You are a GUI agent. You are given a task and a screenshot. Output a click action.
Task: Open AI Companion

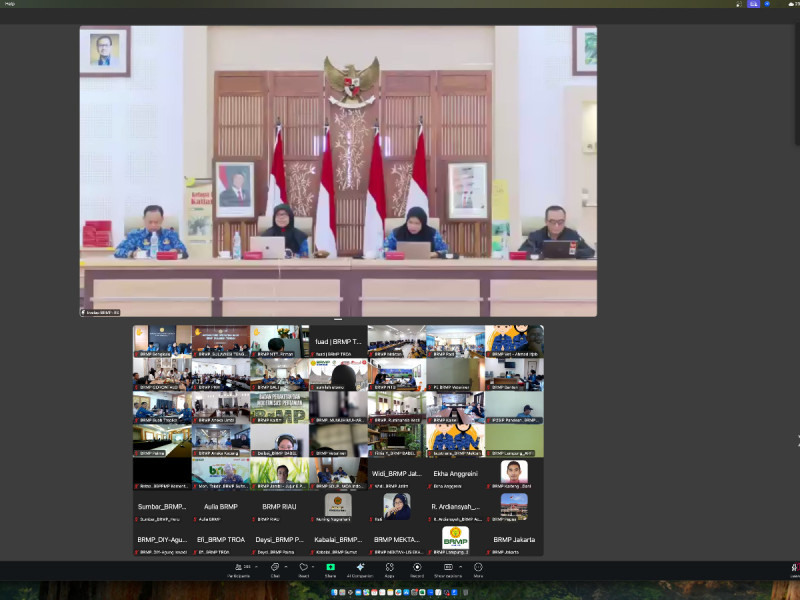(x=359, y=569)
